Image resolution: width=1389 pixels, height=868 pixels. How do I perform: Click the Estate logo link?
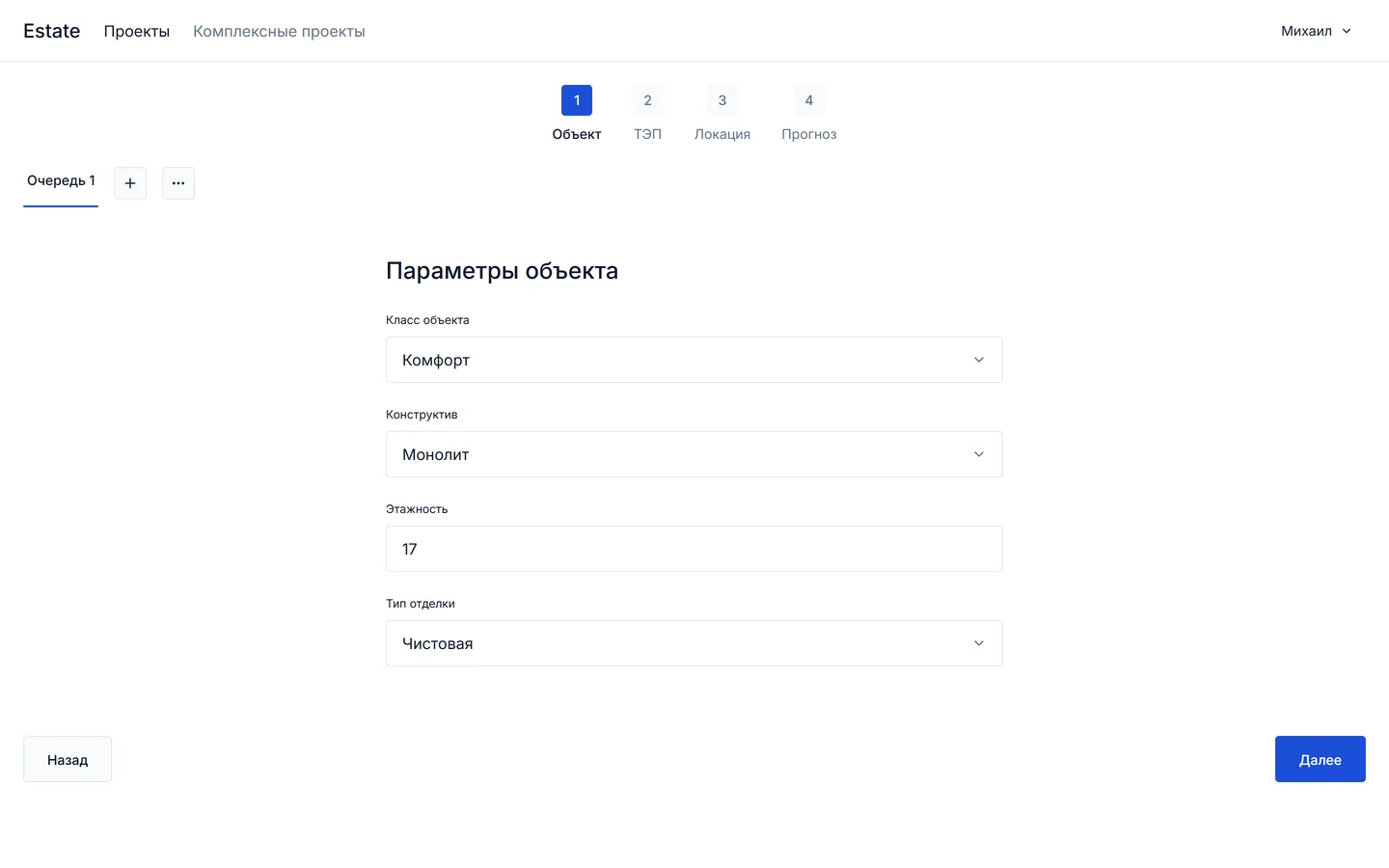click(52, 31)
